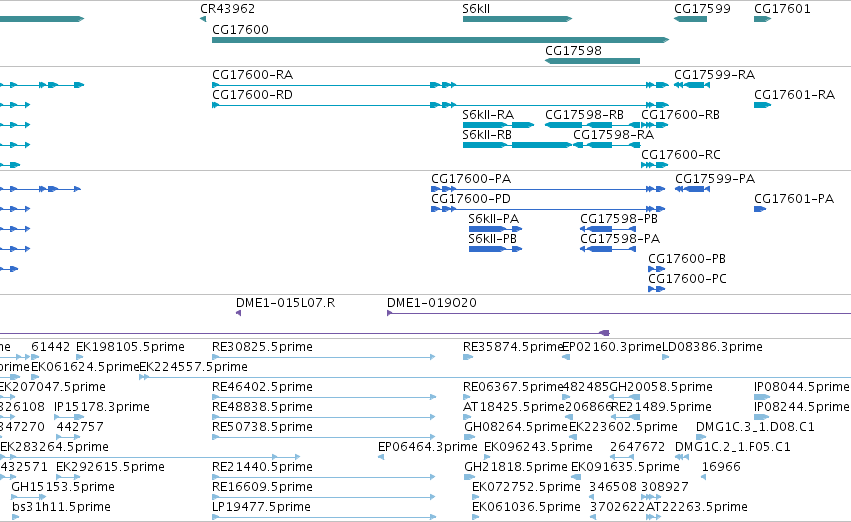
Task: Select the RE16609.5prime EST label
Action: click(x=262, y=487)
